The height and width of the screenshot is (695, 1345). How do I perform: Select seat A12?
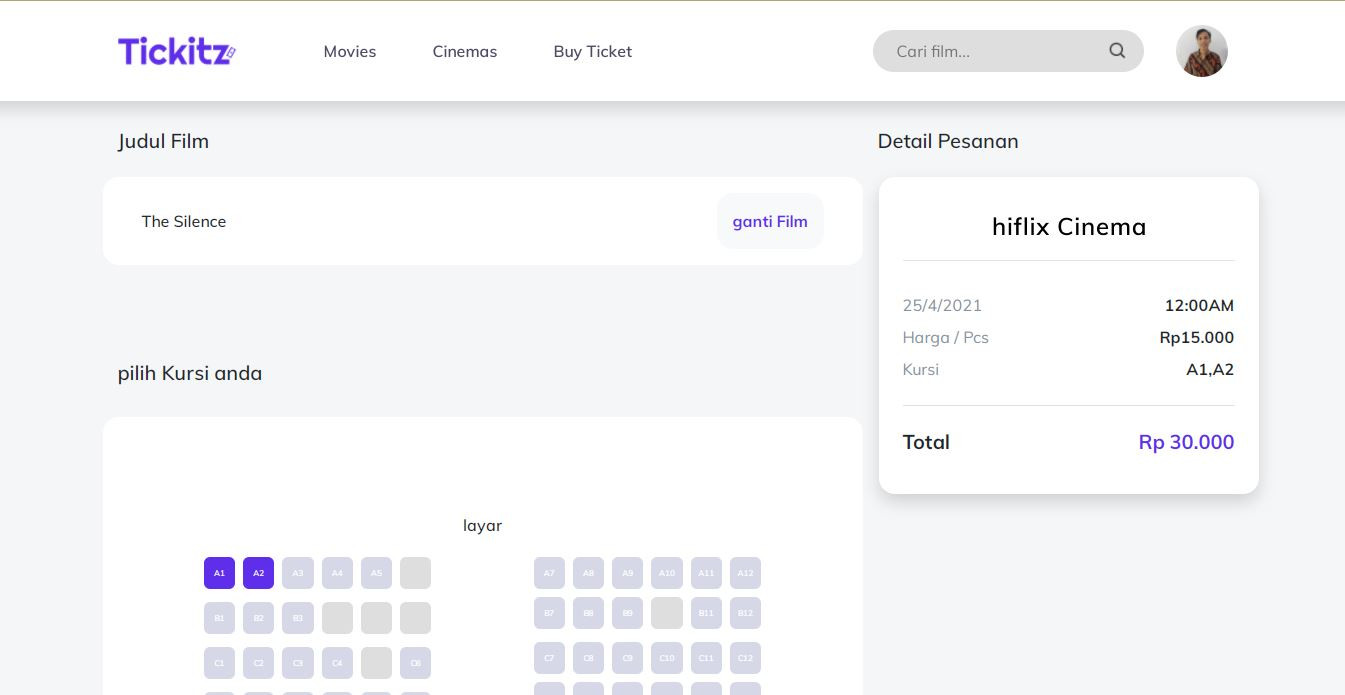745,573
